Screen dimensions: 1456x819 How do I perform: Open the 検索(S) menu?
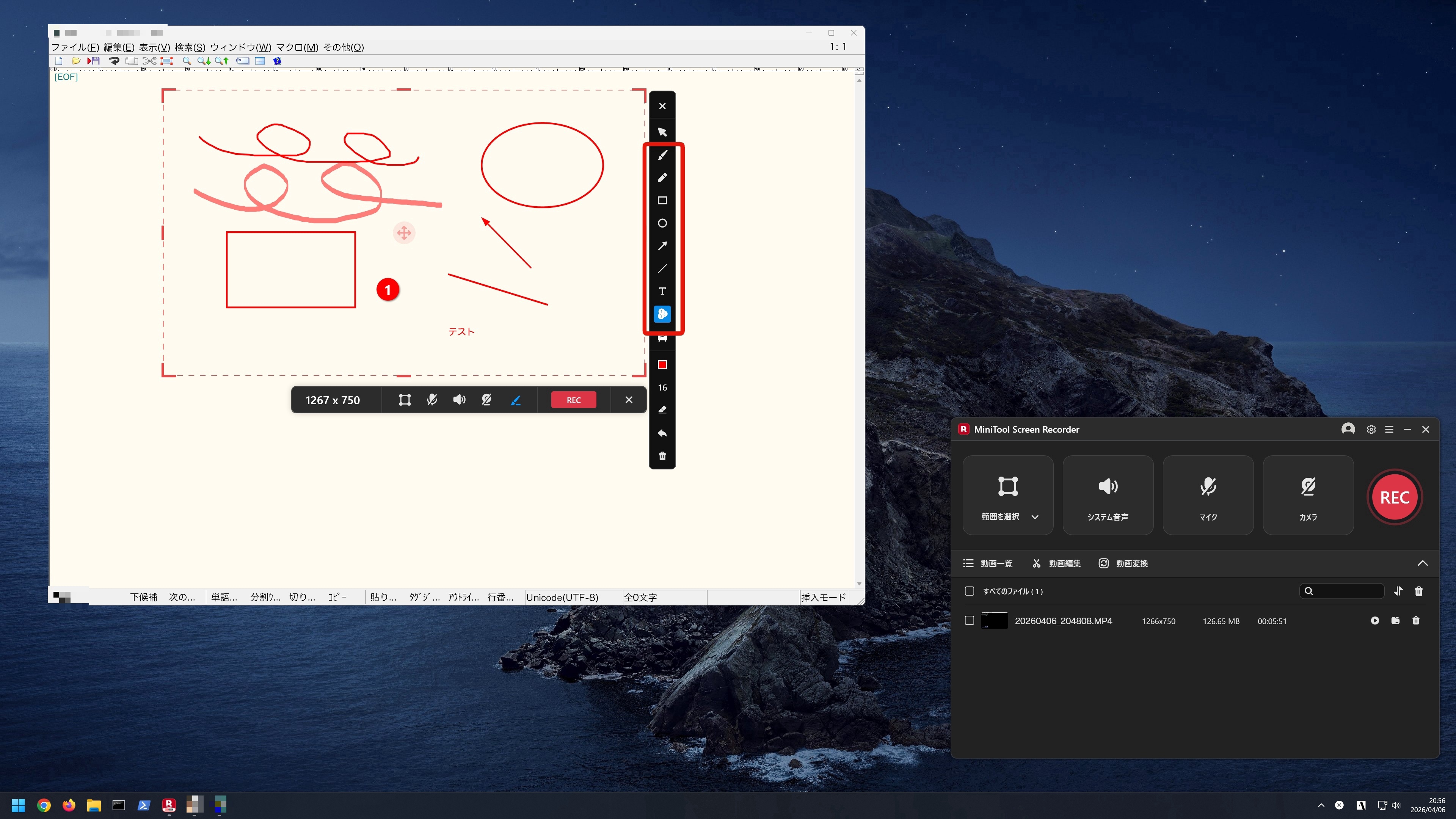190,47
